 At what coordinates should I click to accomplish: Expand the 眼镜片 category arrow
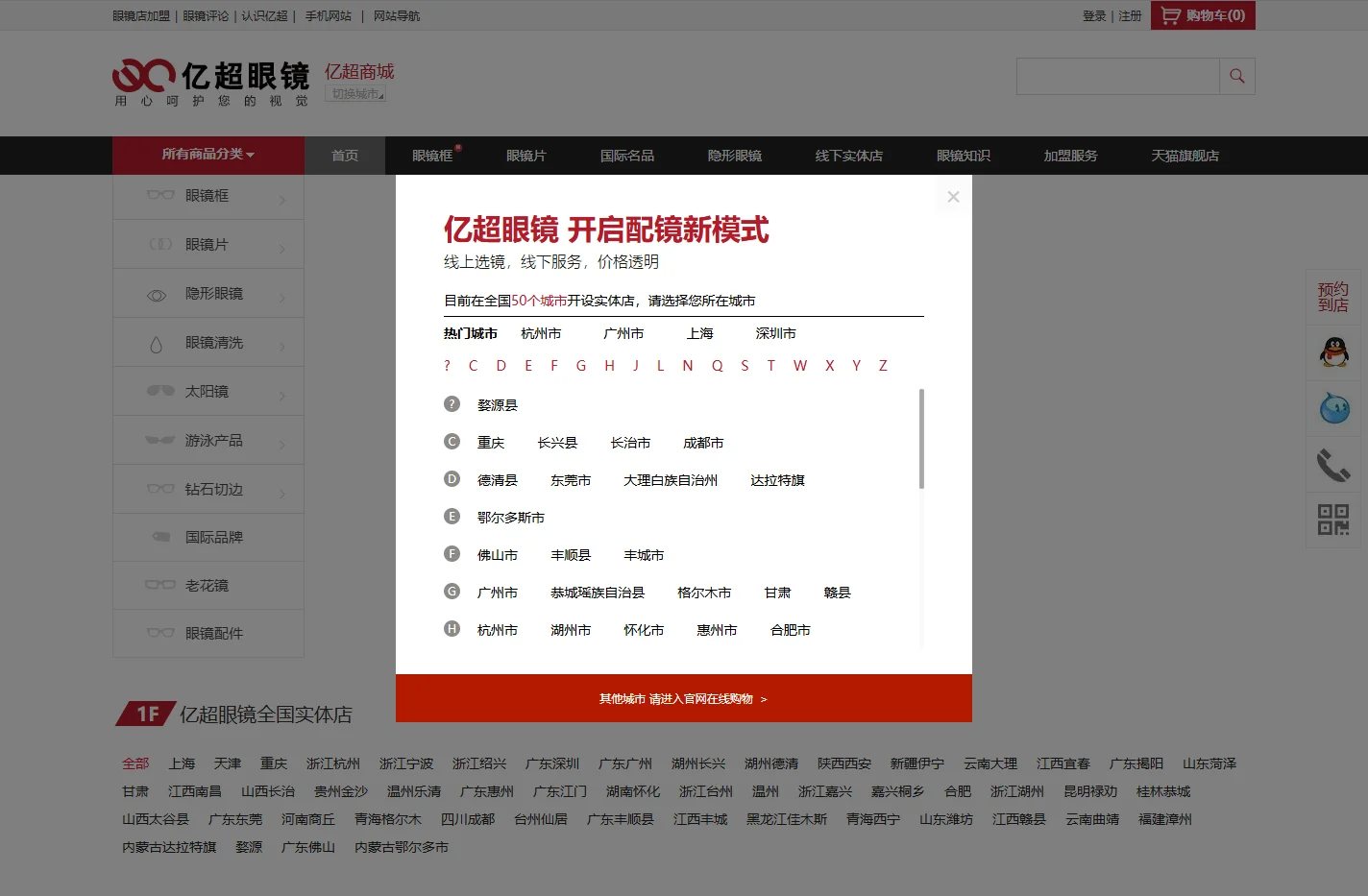point(282,249)
